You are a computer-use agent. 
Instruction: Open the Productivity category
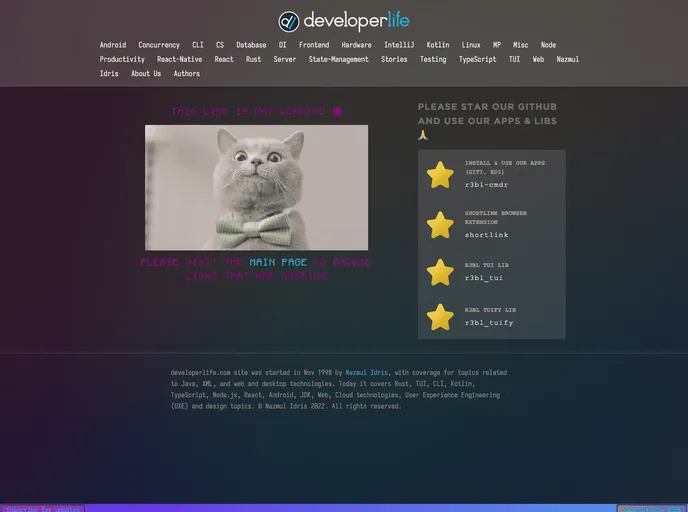coord(122,59)
